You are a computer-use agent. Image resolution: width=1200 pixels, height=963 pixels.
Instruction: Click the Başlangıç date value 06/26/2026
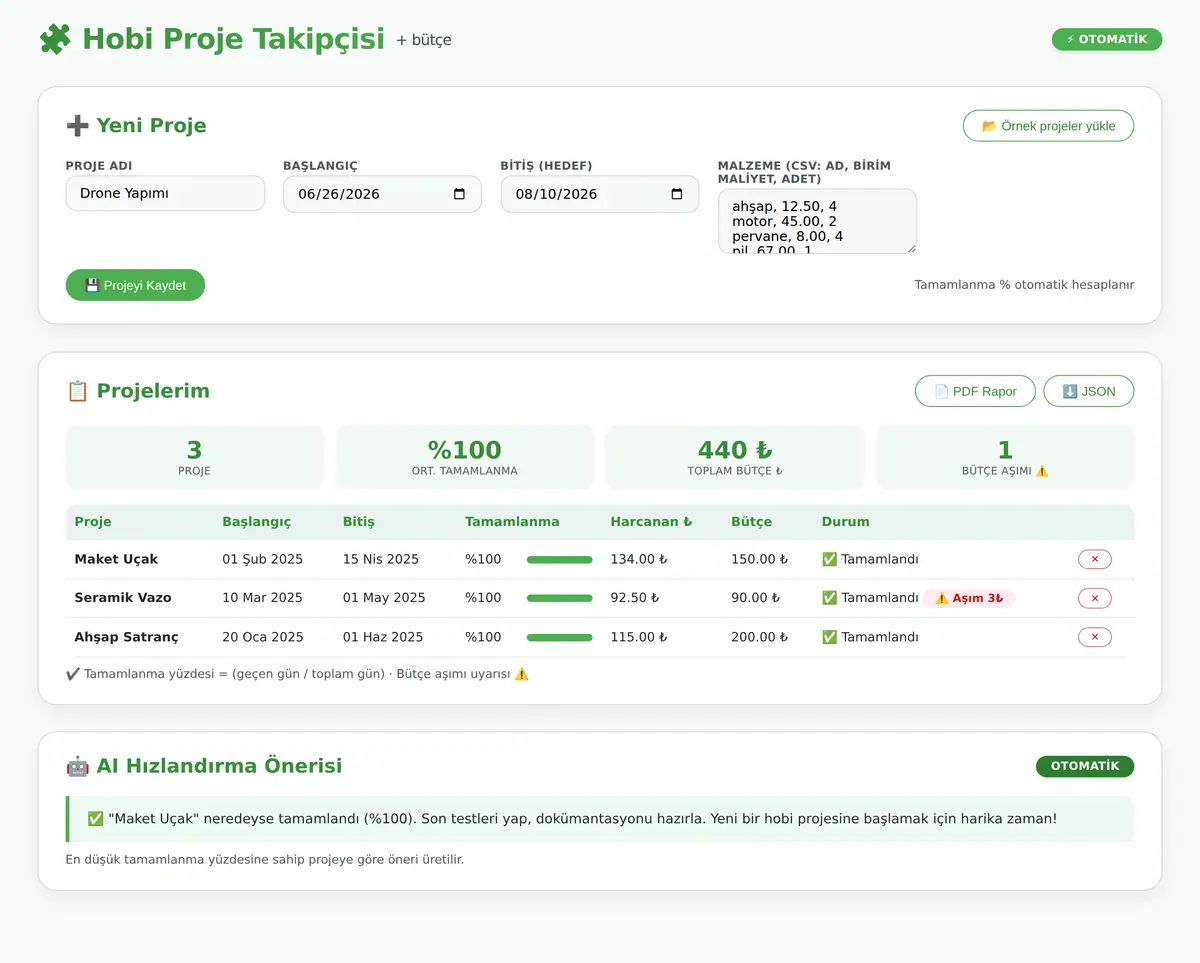click(x=339, y=194)
